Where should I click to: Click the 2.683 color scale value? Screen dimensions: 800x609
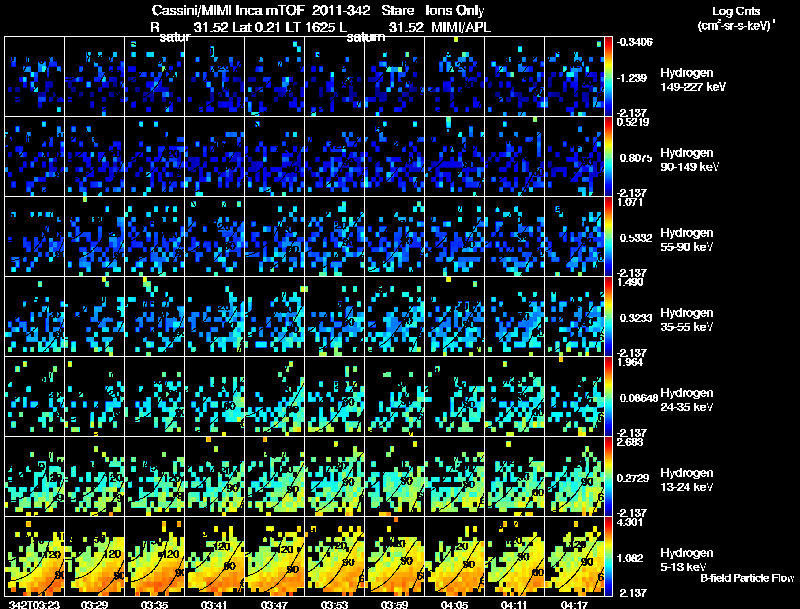(x=630, y=442)
